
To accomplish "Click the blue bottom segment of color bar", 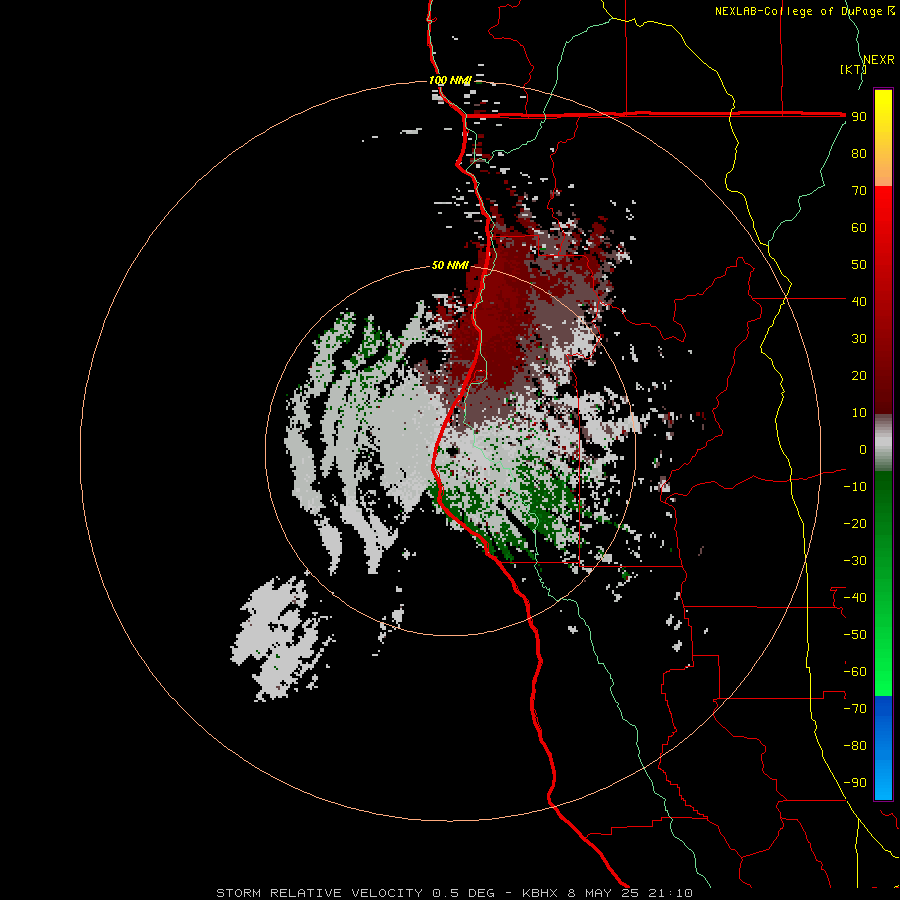I will (x=883, y=748).
